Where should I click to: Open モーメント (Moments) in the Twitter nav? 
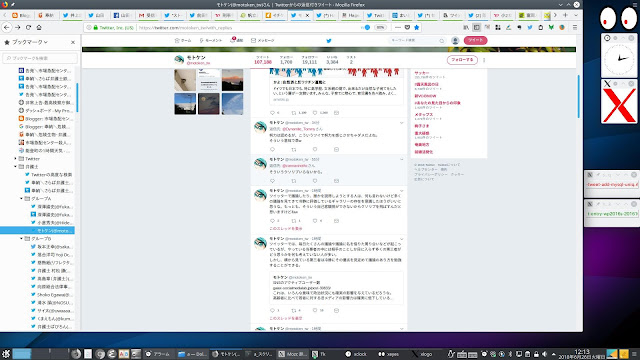211,40
